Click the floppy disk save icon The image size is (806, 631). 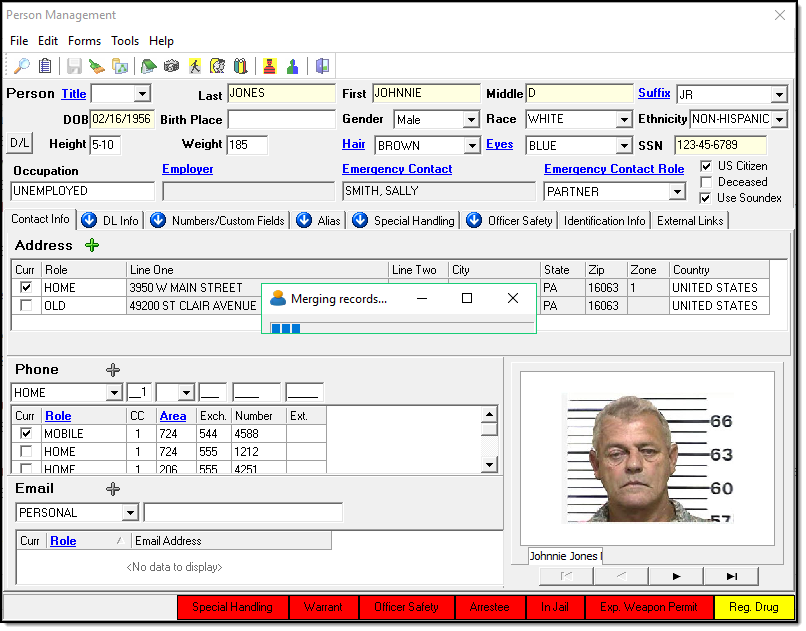pyautogui.click(x=74, y=66)
